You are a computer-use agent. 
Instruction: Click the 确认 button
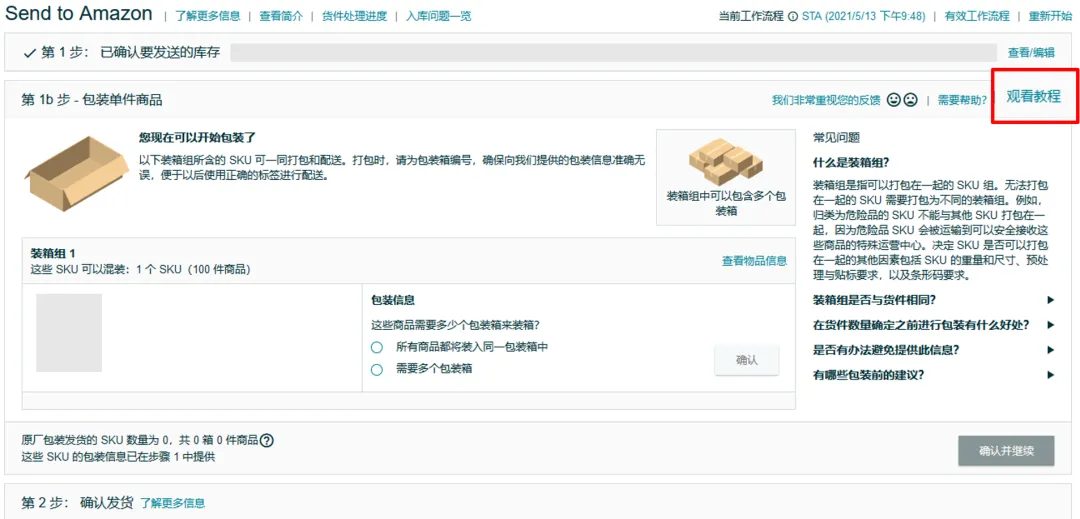coord(747,360)
